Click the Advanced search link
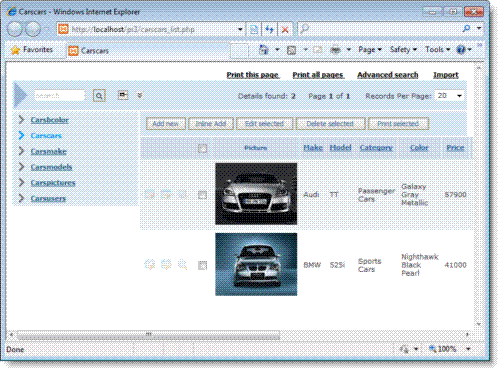This screenshot has width=500, height=371. click(x=388, y=75)
